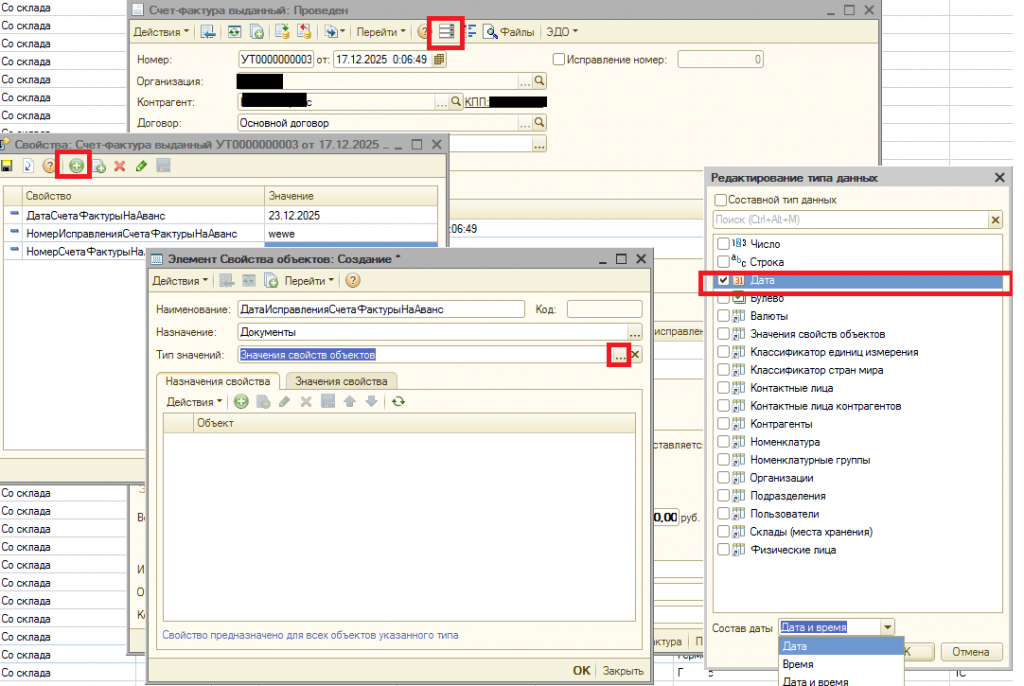Select Дата и время in dropdown list
The height and width of the screenshot is (686, 1024).
(841, 681)
